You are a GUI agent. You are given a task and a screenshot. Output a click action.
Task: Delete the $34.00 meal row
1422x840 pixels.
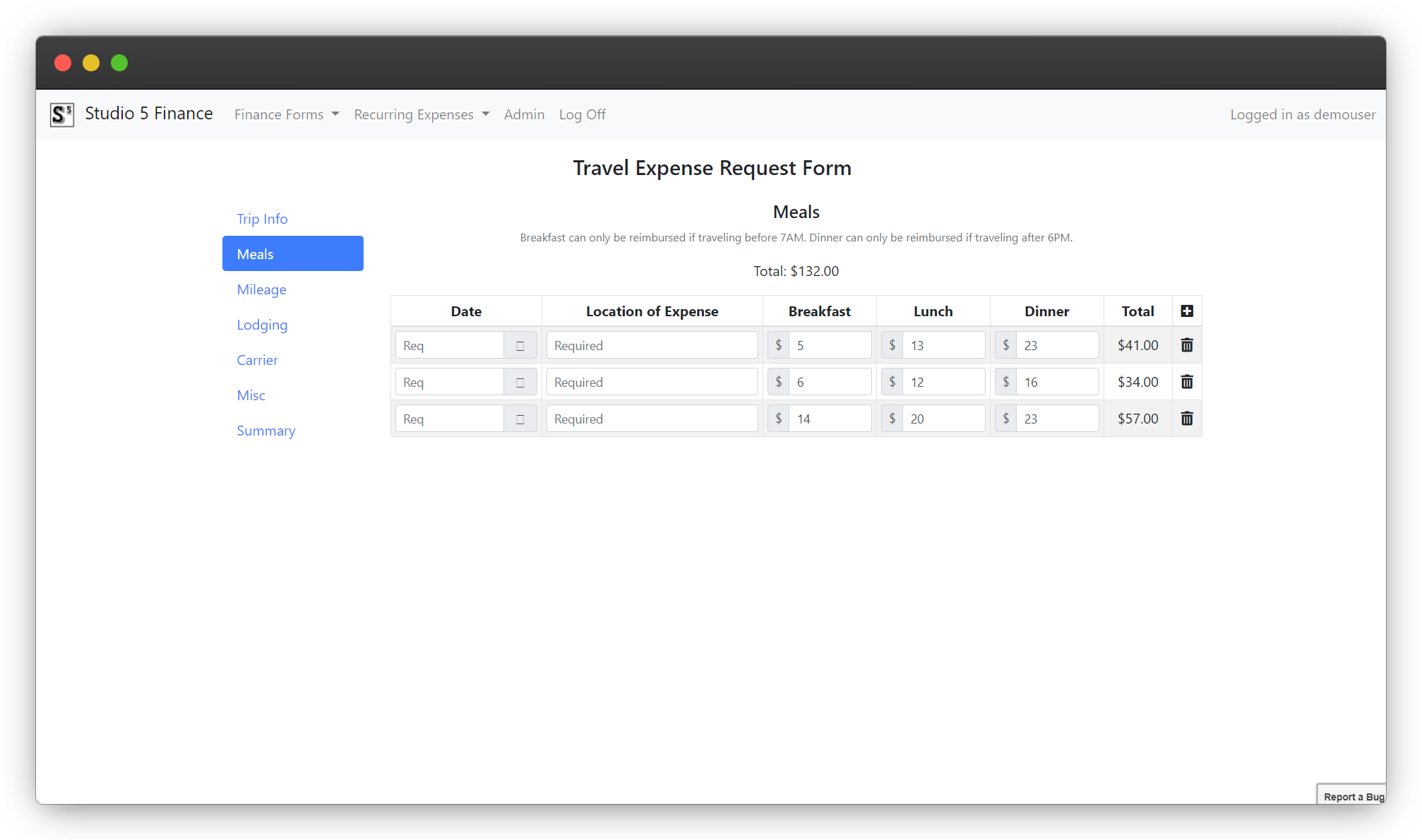click(1186, 382)
